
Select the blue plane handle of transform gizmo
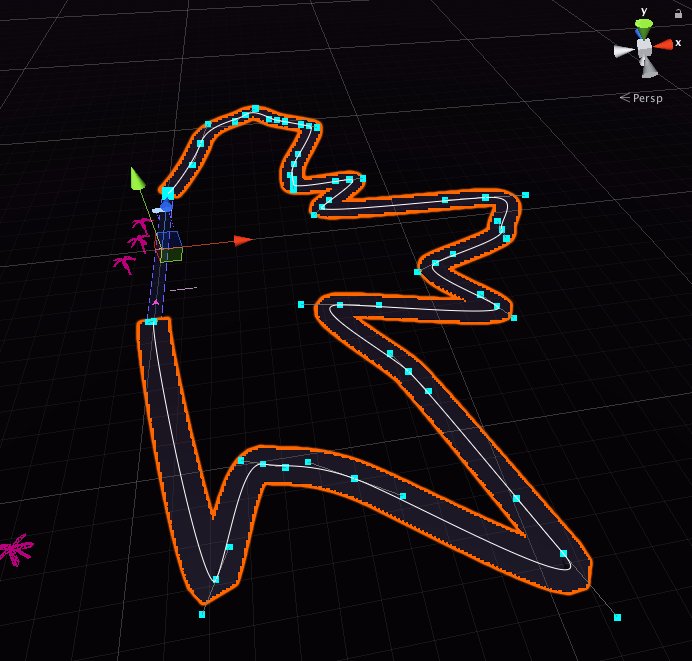(x=169, y=239)
